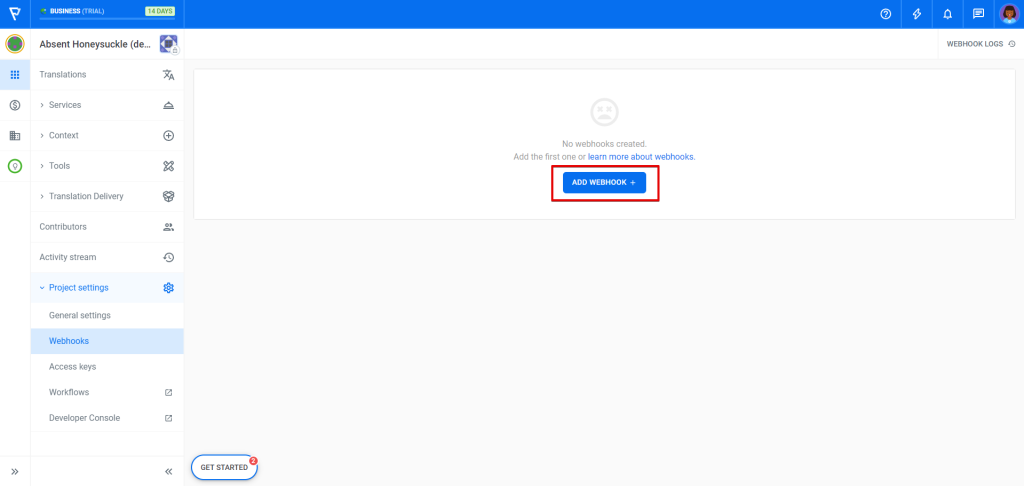The height and width of the screenshot is (486, 1024).
Task: Click the Get Started button
Action: coord(224,467)
